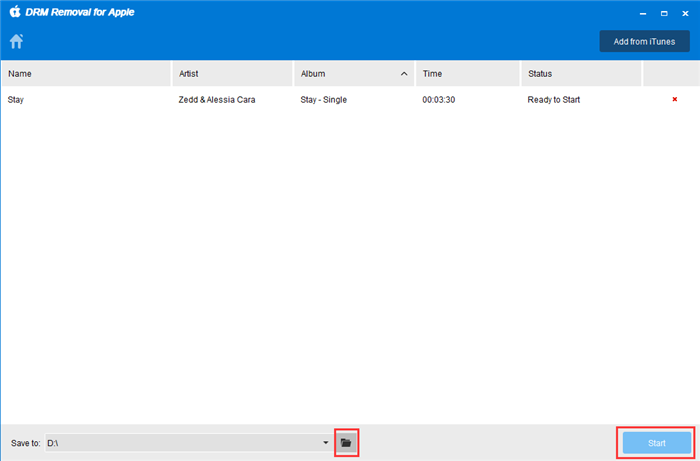Viewport: 700px width, 461px height.
Task: Click the D:\ save path field
Action: point(180,442)
